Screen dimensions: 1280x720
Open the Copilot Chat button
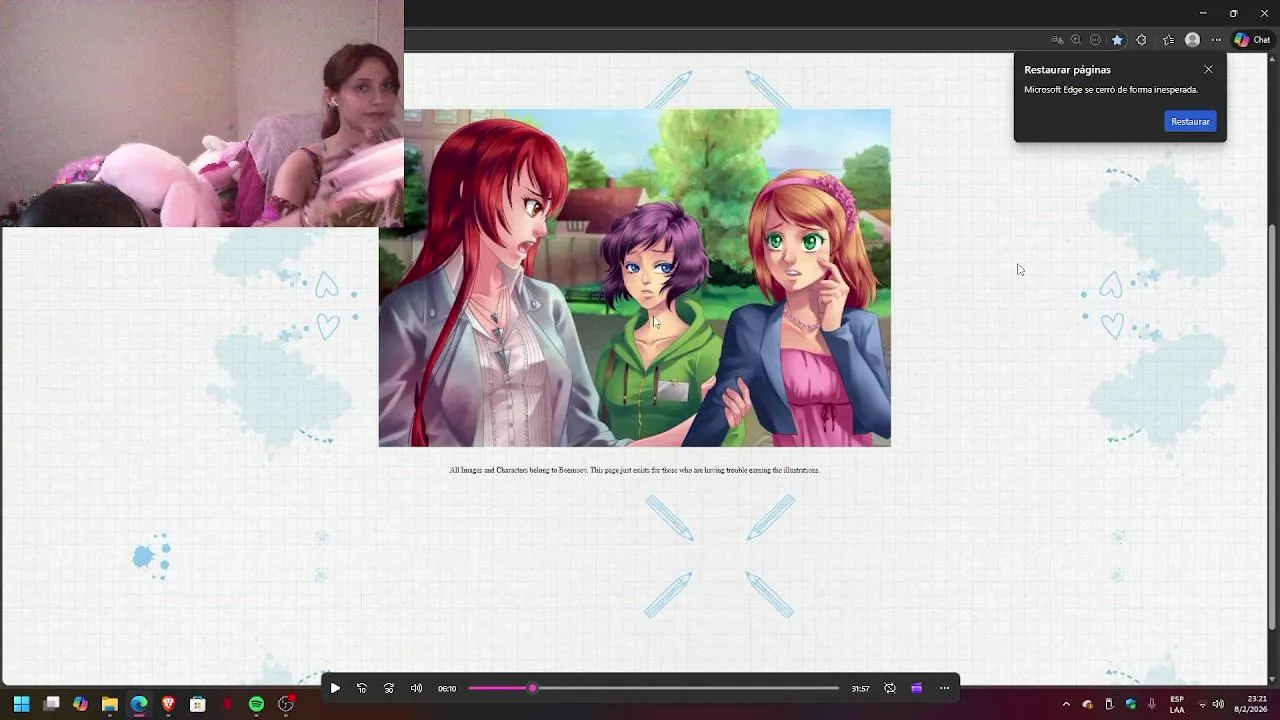click(1252, 40)
